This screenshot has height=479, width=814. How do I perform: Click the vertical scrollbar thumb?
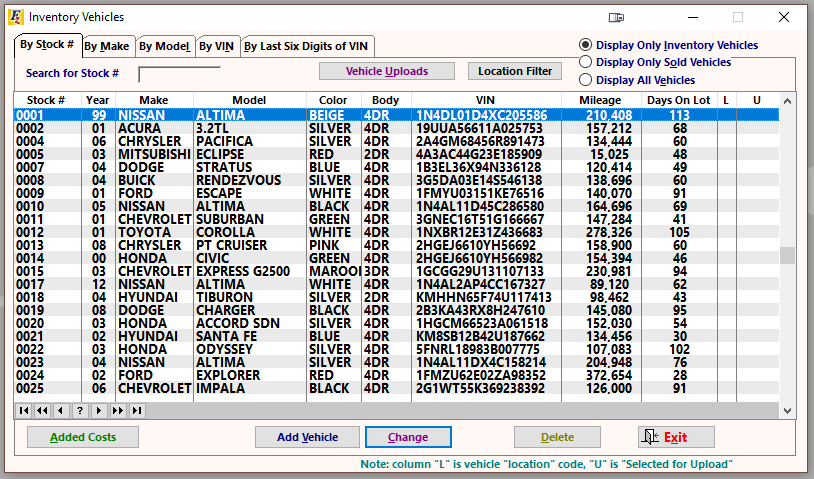click(788, 255)
